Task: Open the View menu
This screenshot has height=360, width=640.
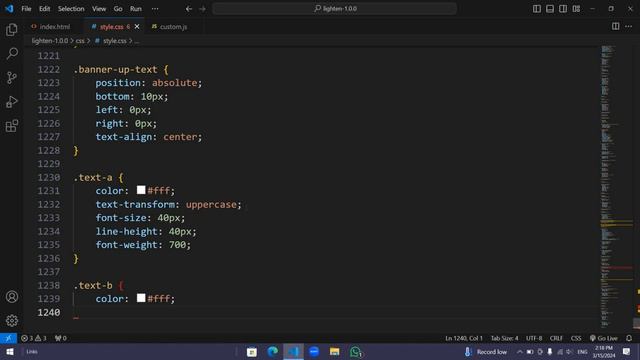Action: pos(99,9)
